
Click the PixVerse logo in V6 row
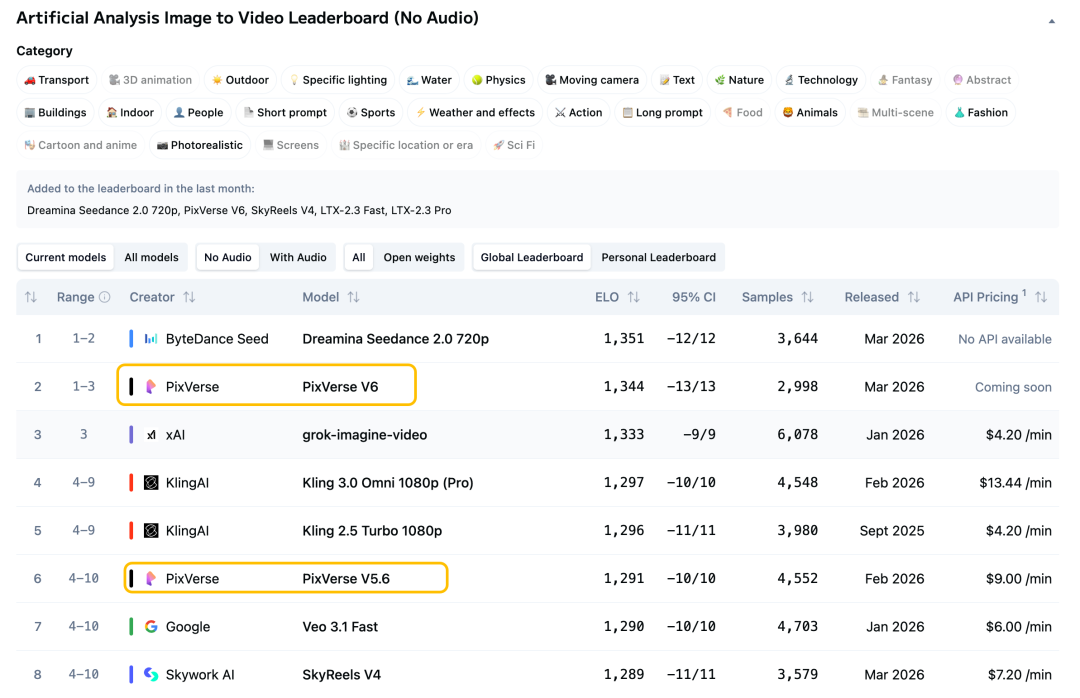(151, 387)
